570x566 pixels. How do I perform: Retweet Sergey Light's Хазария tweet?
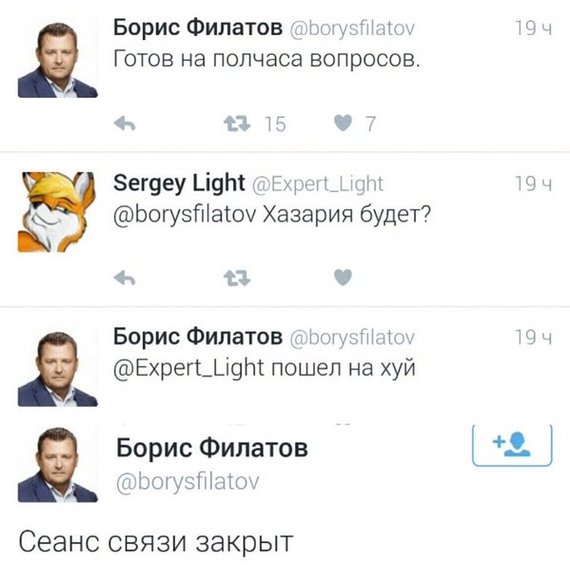[x=237, y=278]
